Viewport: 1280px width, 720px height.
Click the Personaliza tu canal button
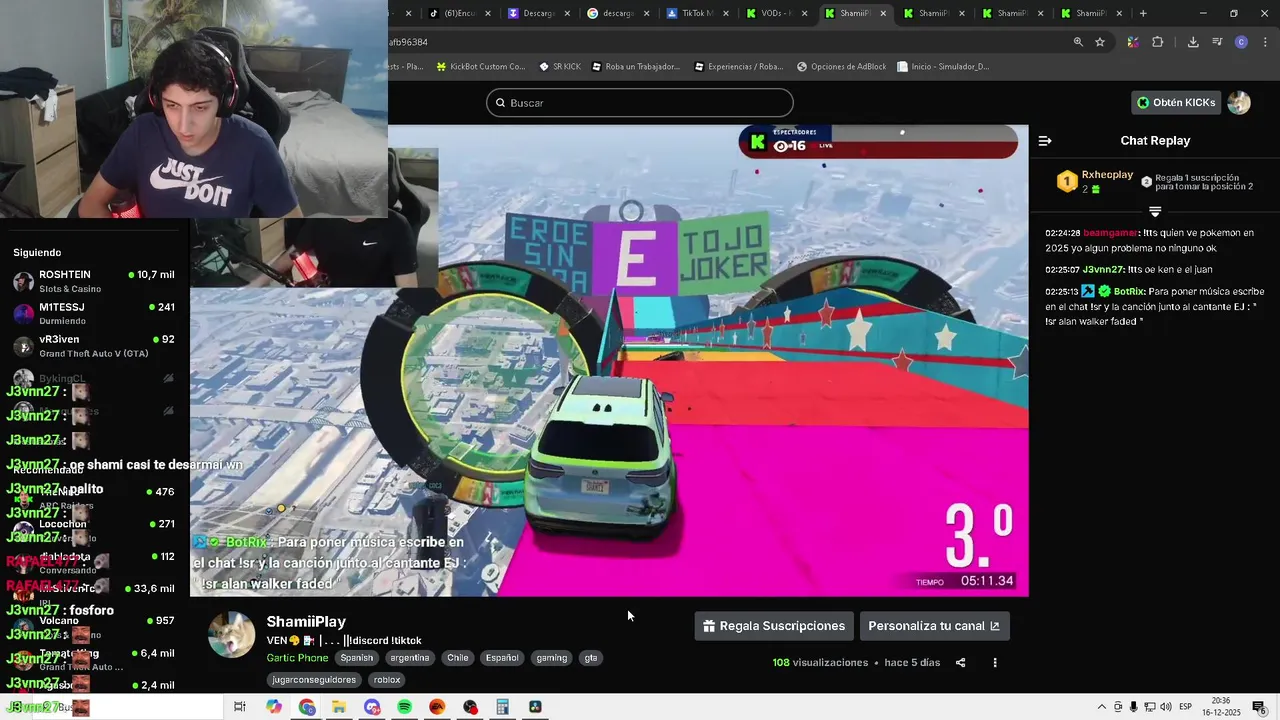coord(934,626)
